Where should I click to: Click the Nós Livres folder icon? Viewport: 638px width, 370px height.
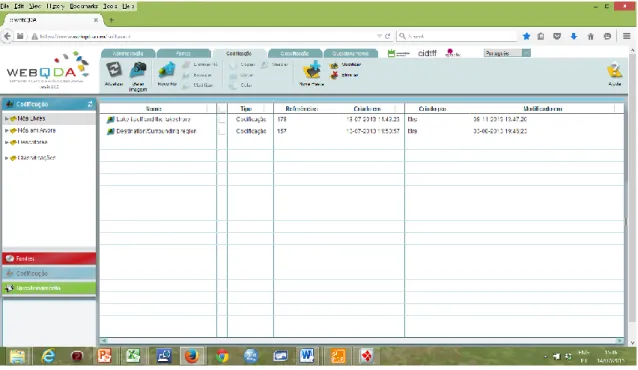(x=13, y=119)
